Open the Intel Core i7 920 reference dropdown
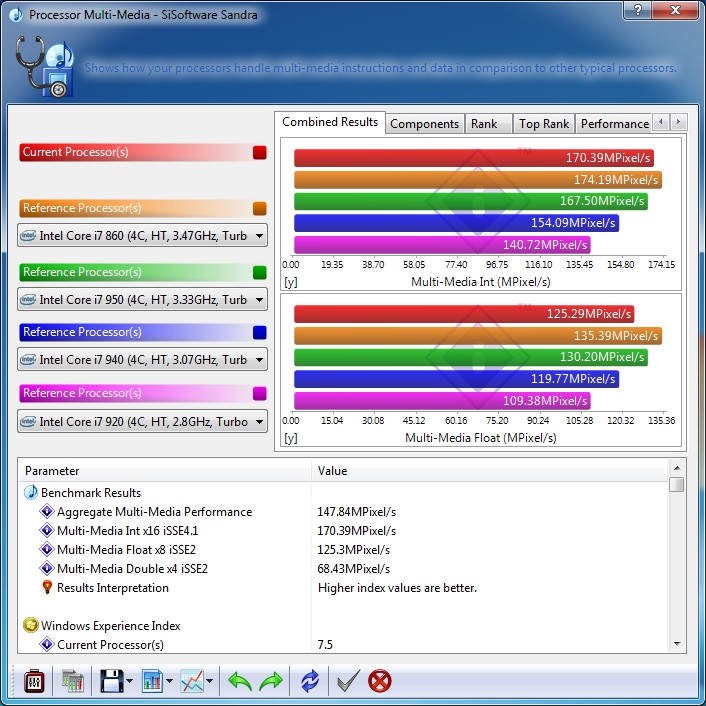 click(x=142, y=421)
